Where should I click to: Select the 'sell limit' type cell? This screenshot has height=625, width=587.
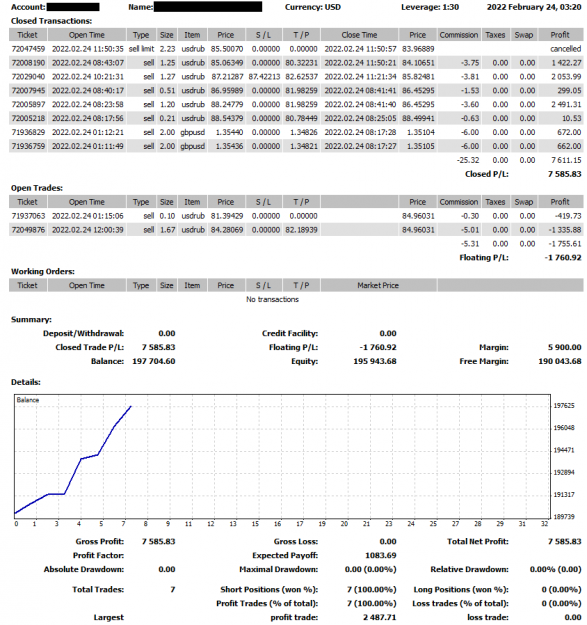(x=141, y=49)
